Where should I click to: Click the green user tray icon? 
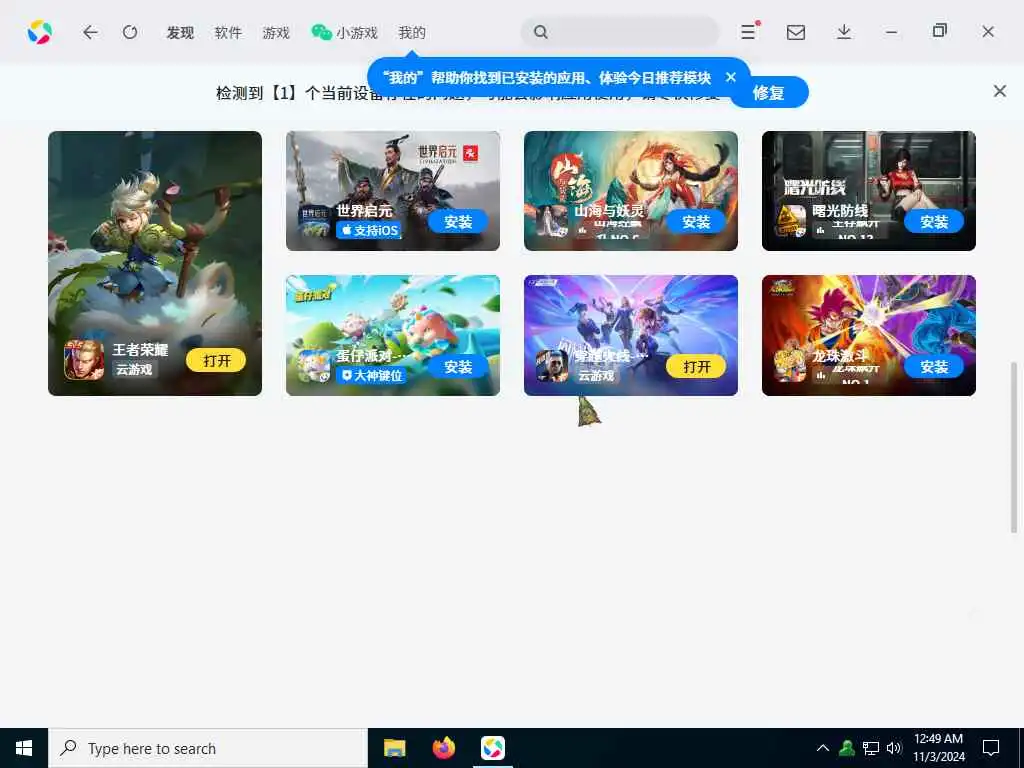click(x=847, y=748)
